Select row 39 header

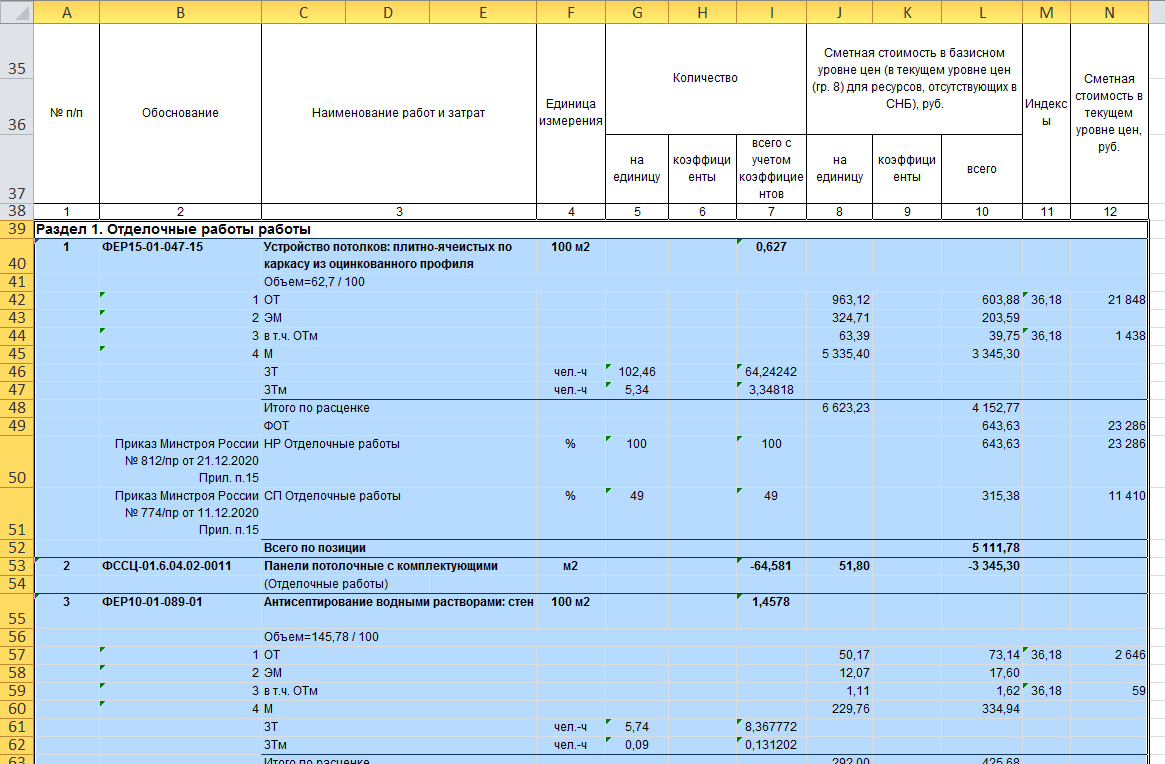point(16,229)
